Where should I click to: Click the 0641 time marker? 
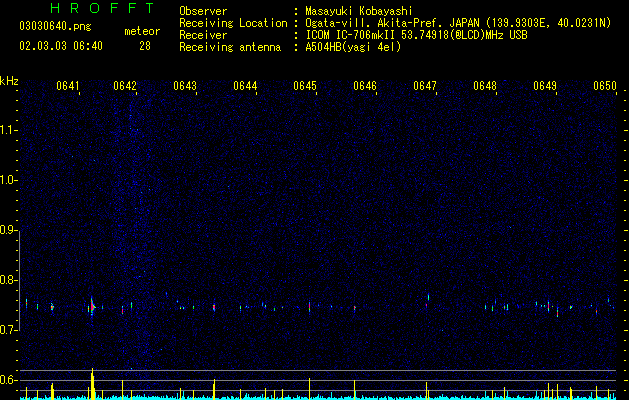click(68, 86)
